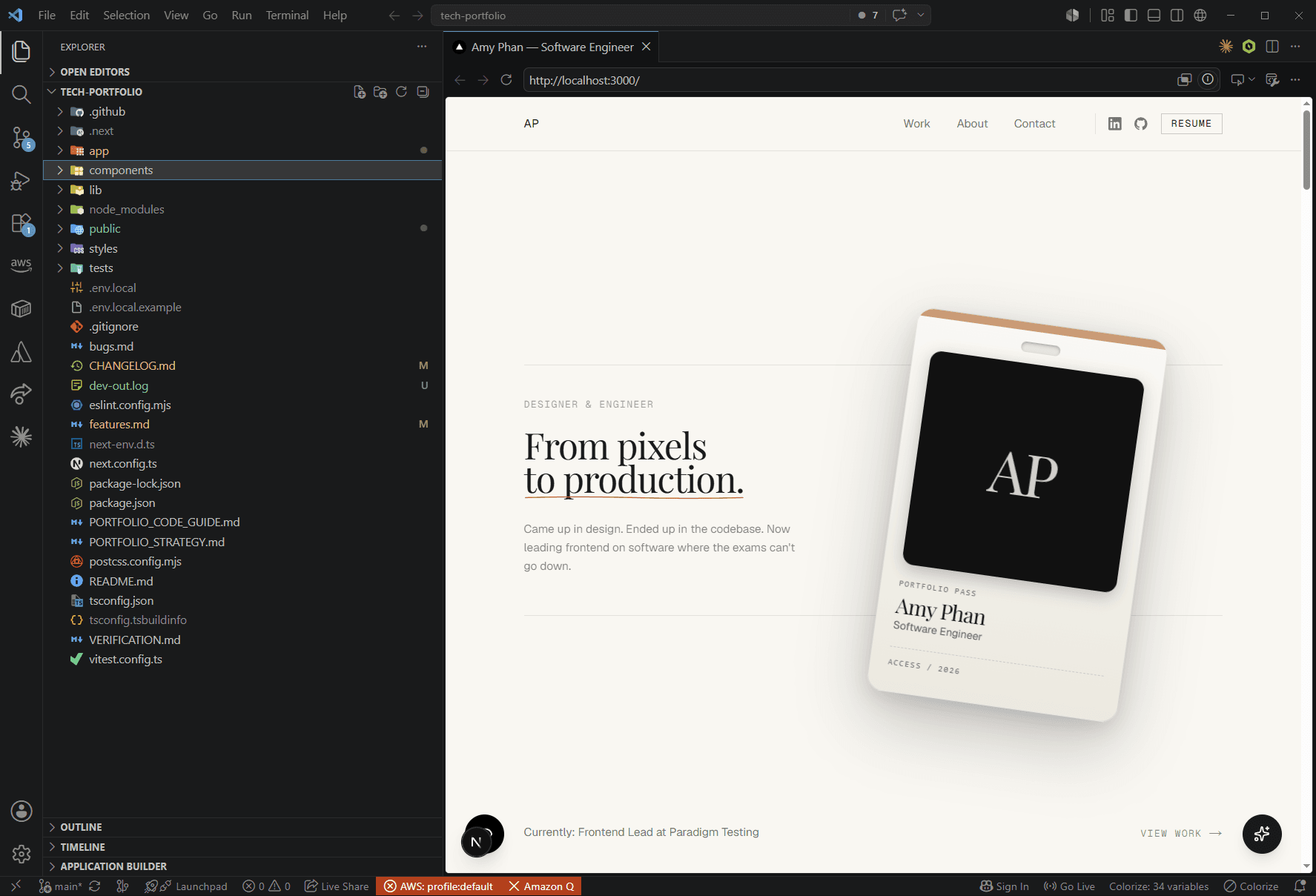
Task: Expand the public folder
Action: [242, 229]
